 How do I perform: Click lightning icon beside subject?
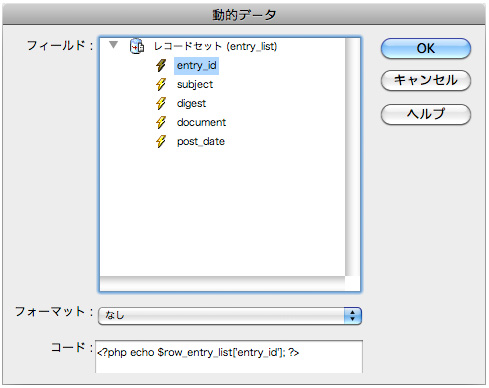tap(161, 84)
